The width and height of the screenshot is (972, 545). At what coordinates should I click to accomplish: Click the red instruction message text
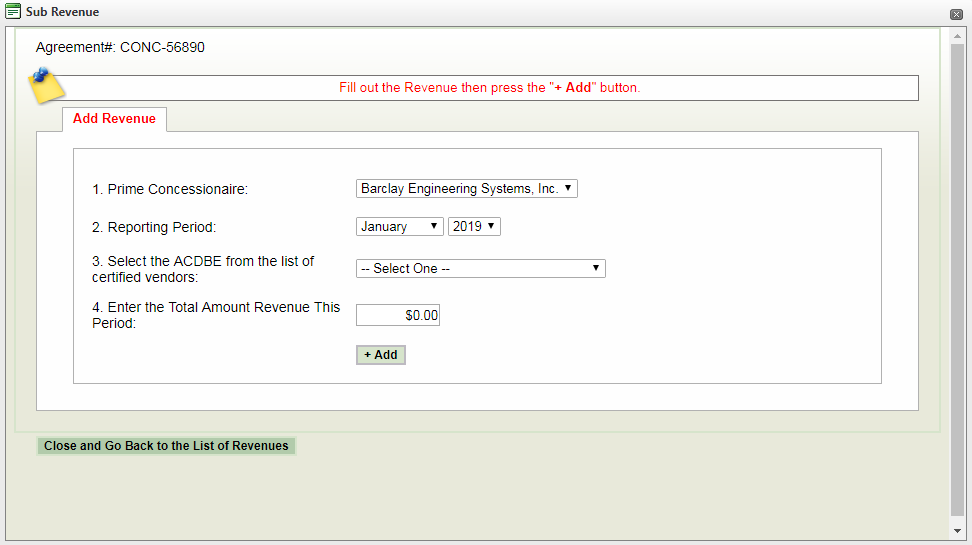tap(489, 88)
